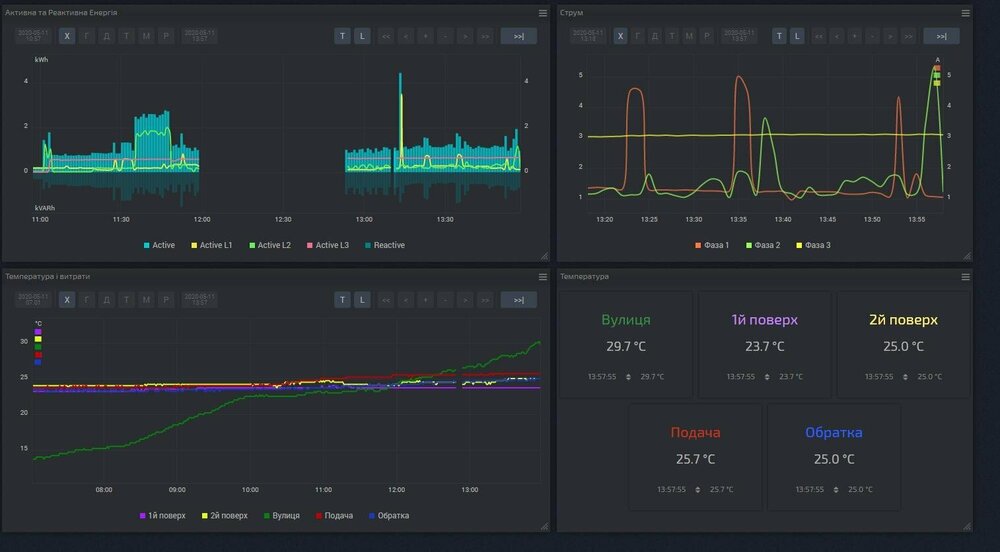Open start date picker in energy panel
1000x552 pixels.
(33, 36)
